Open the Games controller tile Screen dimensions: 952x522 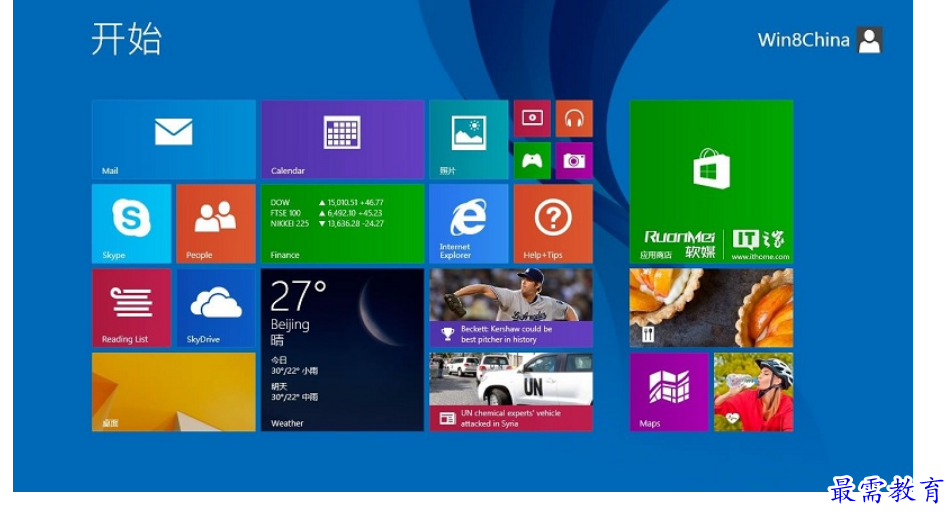coord(532,161)
